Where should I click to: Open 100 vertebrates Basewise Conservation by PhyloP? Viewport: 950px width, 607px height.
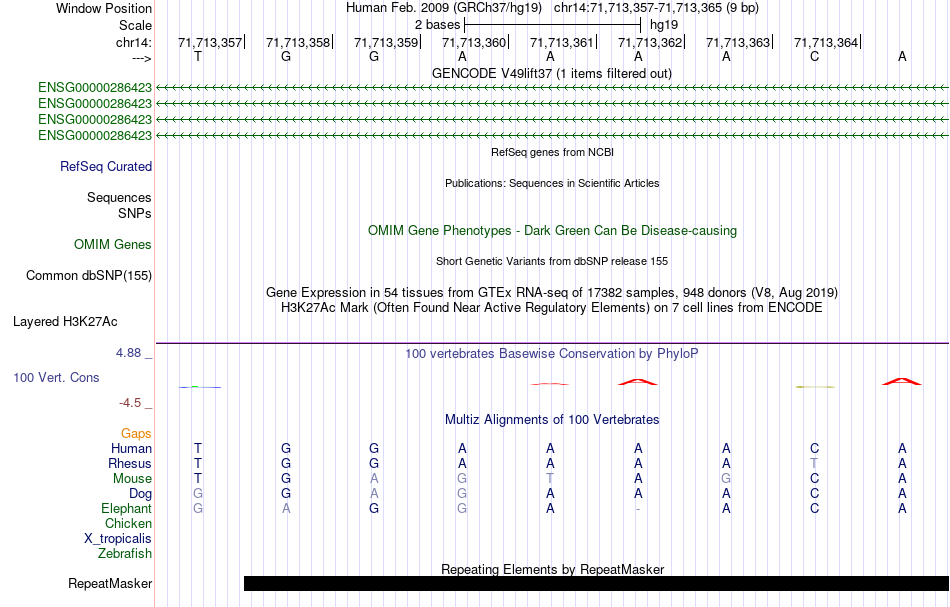click(x=552, y=354)
